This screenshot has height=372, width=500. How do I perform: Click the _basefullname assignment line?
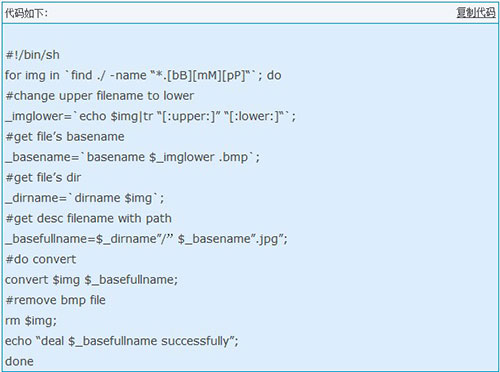coord(146,239)
